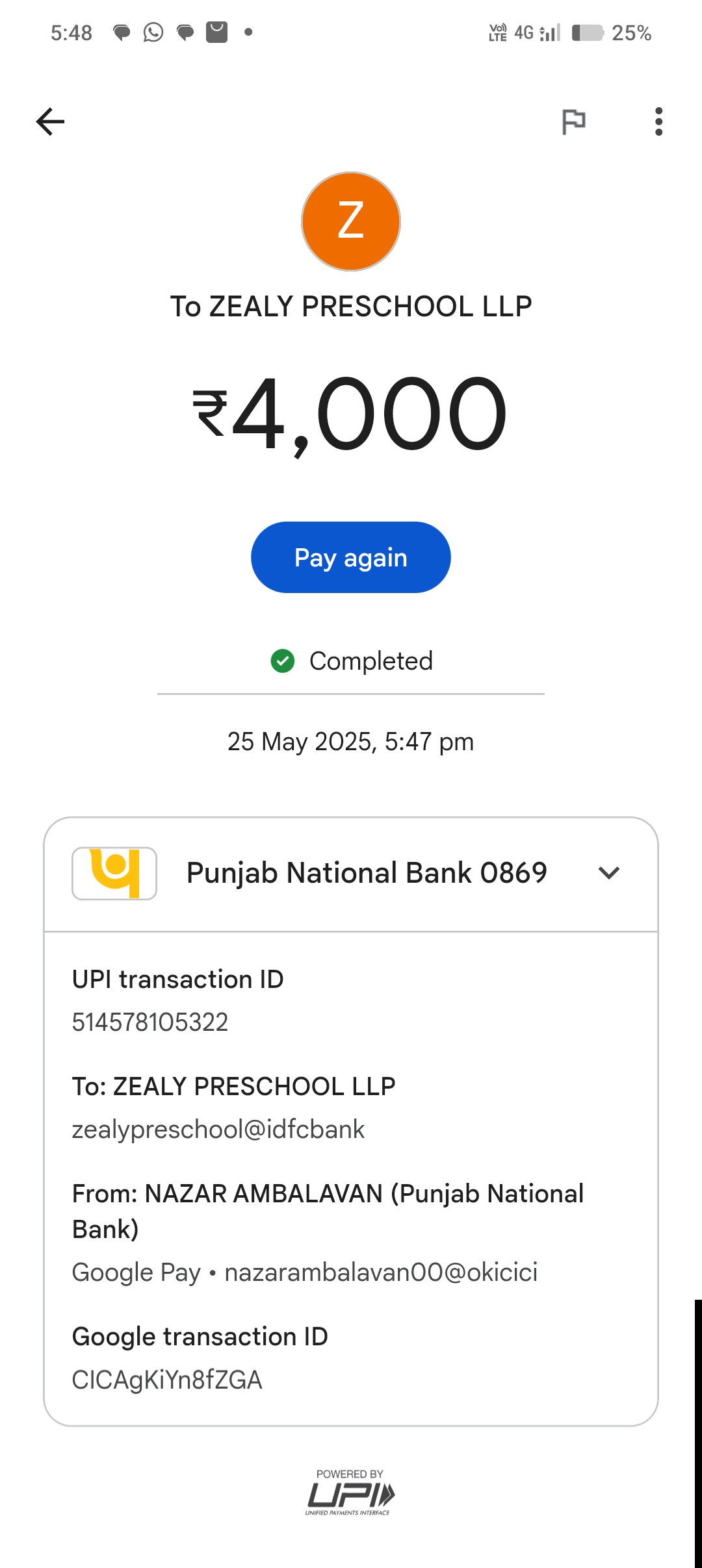Tap the back arrow icon
Image resolution: width=702 pixels, height=1568 pixels.
pos(50,121)
